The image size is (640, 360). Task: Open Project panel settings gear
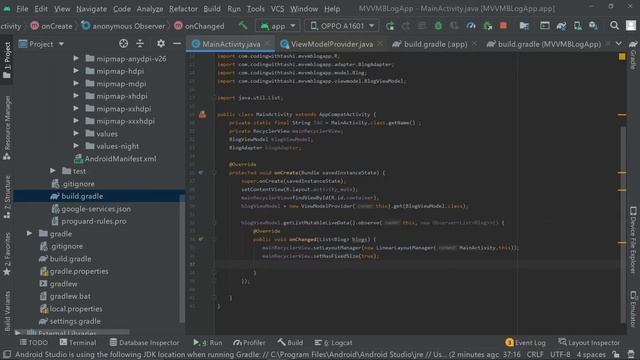point(161,43)
